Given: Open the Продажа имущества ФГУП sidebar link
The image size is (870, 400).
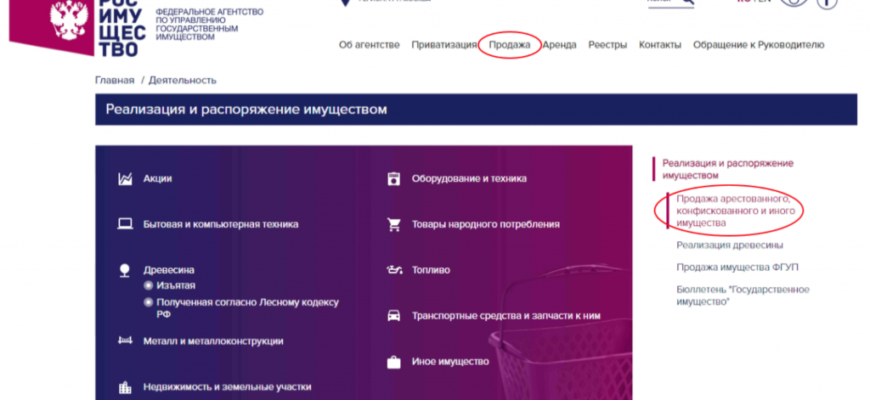Looking at the screenshot, I should point(737,267).
